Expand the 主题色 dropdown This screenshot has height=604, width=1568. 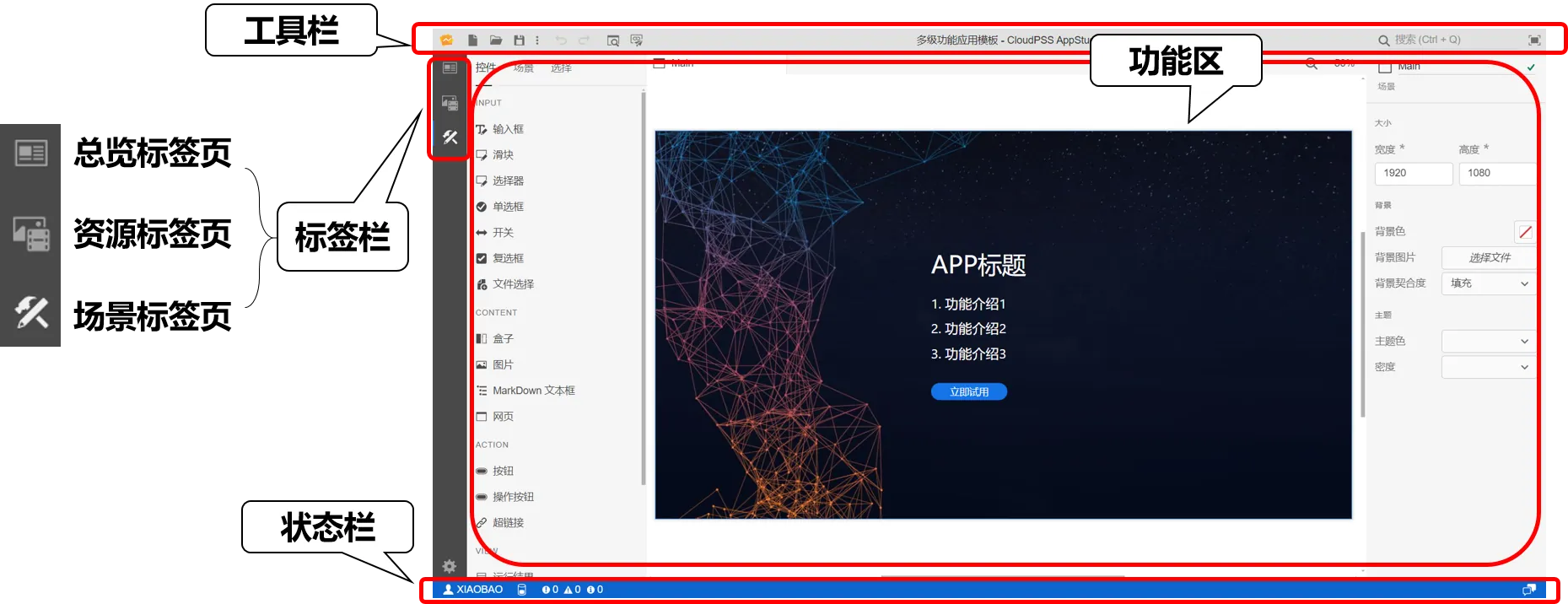click(x=1489, y=341)
